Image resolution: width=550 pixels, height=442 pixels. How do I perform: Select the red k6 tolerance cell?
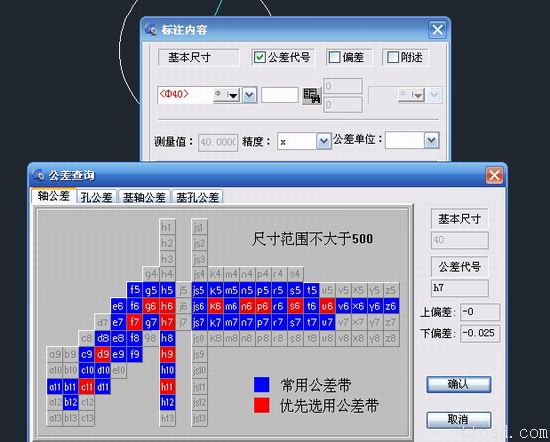pyautogui.click(x=215, y=306)
